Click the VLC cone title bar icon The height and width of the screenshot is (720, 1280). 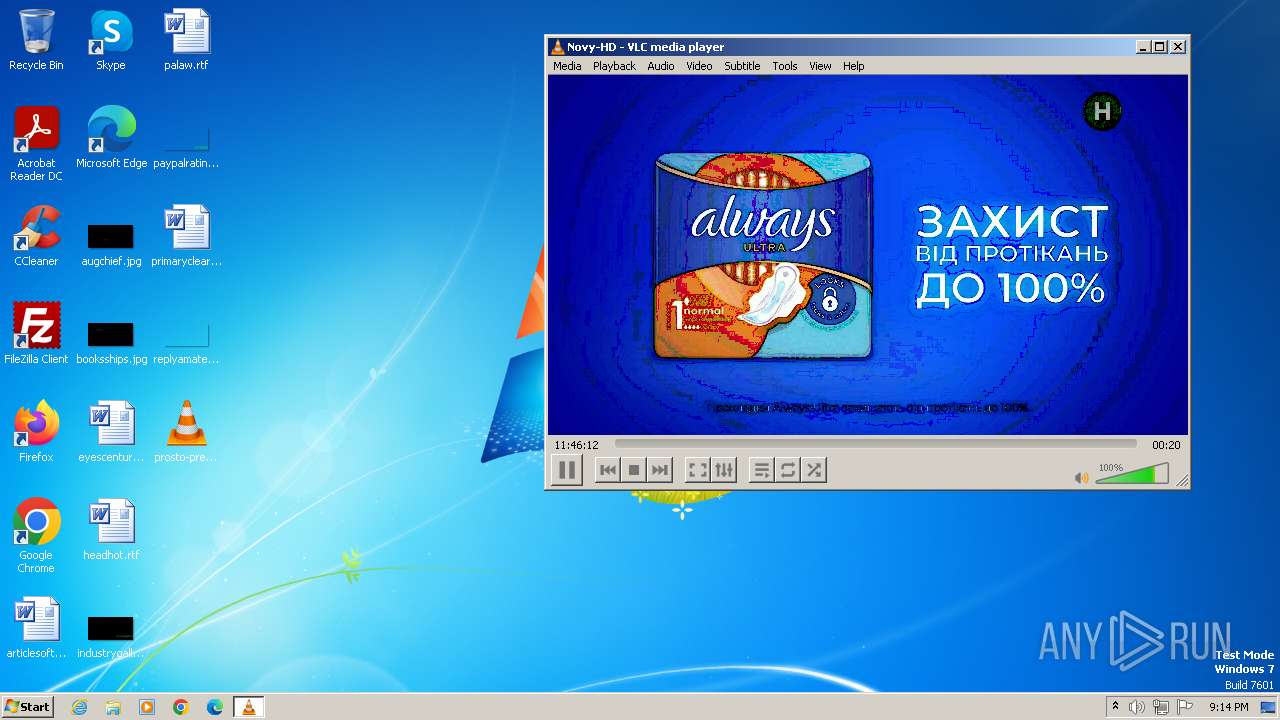(557, 47)
